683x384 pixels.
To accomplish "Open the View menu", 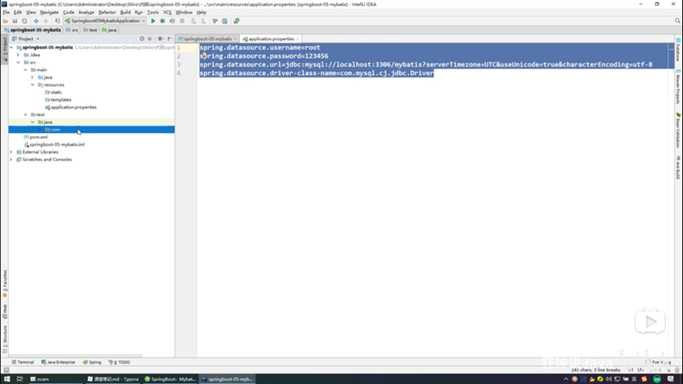I will pyautogui.click(x=31, y=12).
